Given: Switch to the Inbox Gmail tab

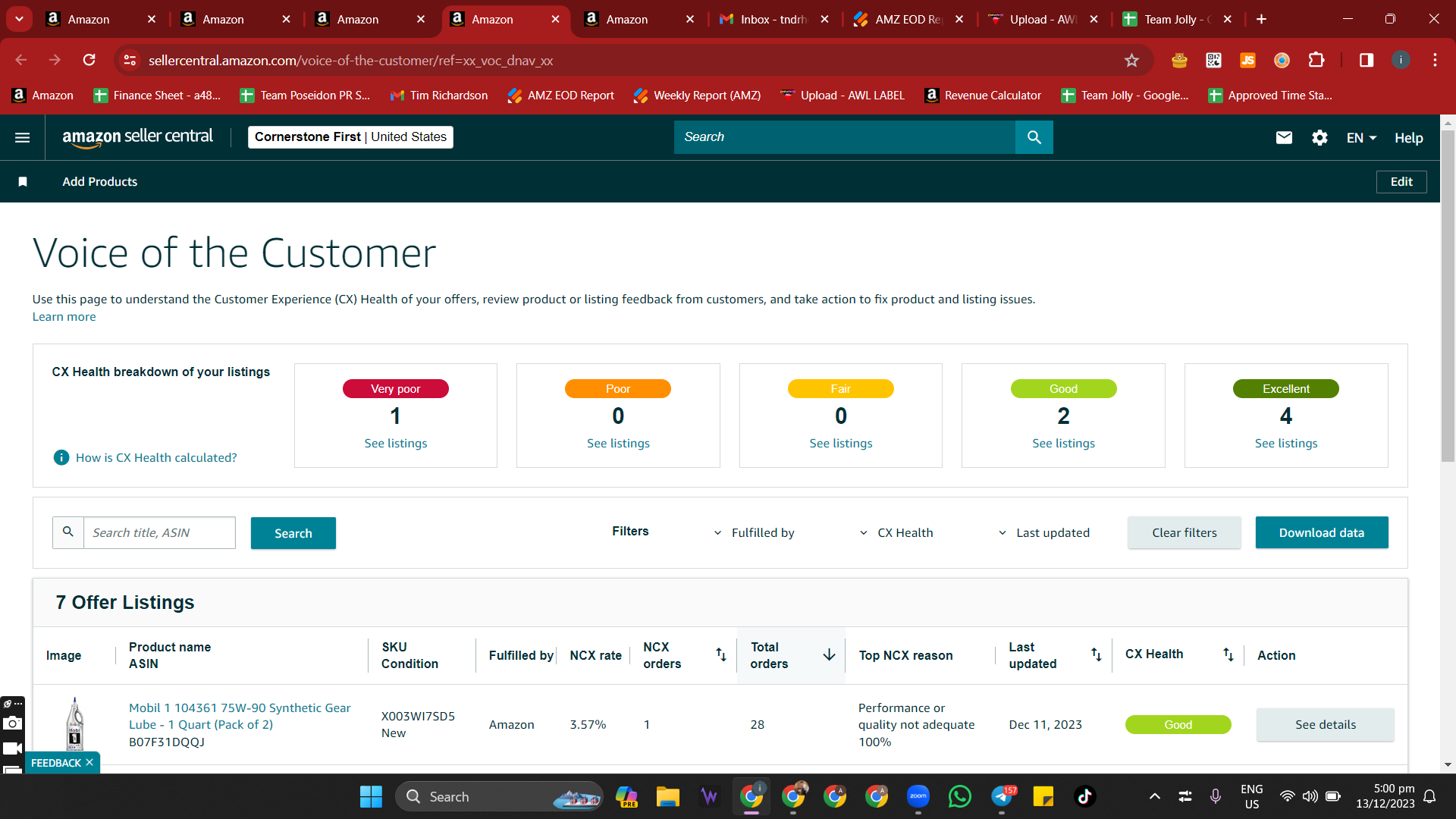Looking at the screenshot, I should (773, 19).
